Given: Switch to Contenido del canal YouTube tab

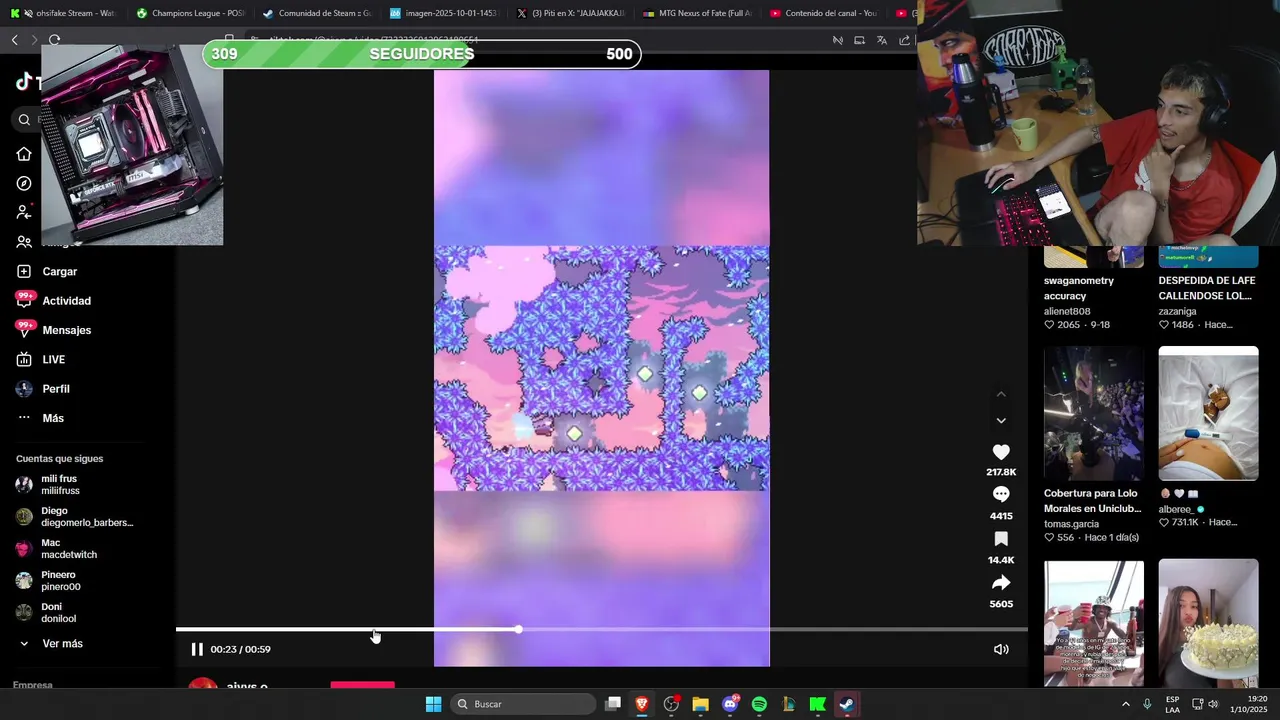Looking at the screenshot, I should click(823, 13).
